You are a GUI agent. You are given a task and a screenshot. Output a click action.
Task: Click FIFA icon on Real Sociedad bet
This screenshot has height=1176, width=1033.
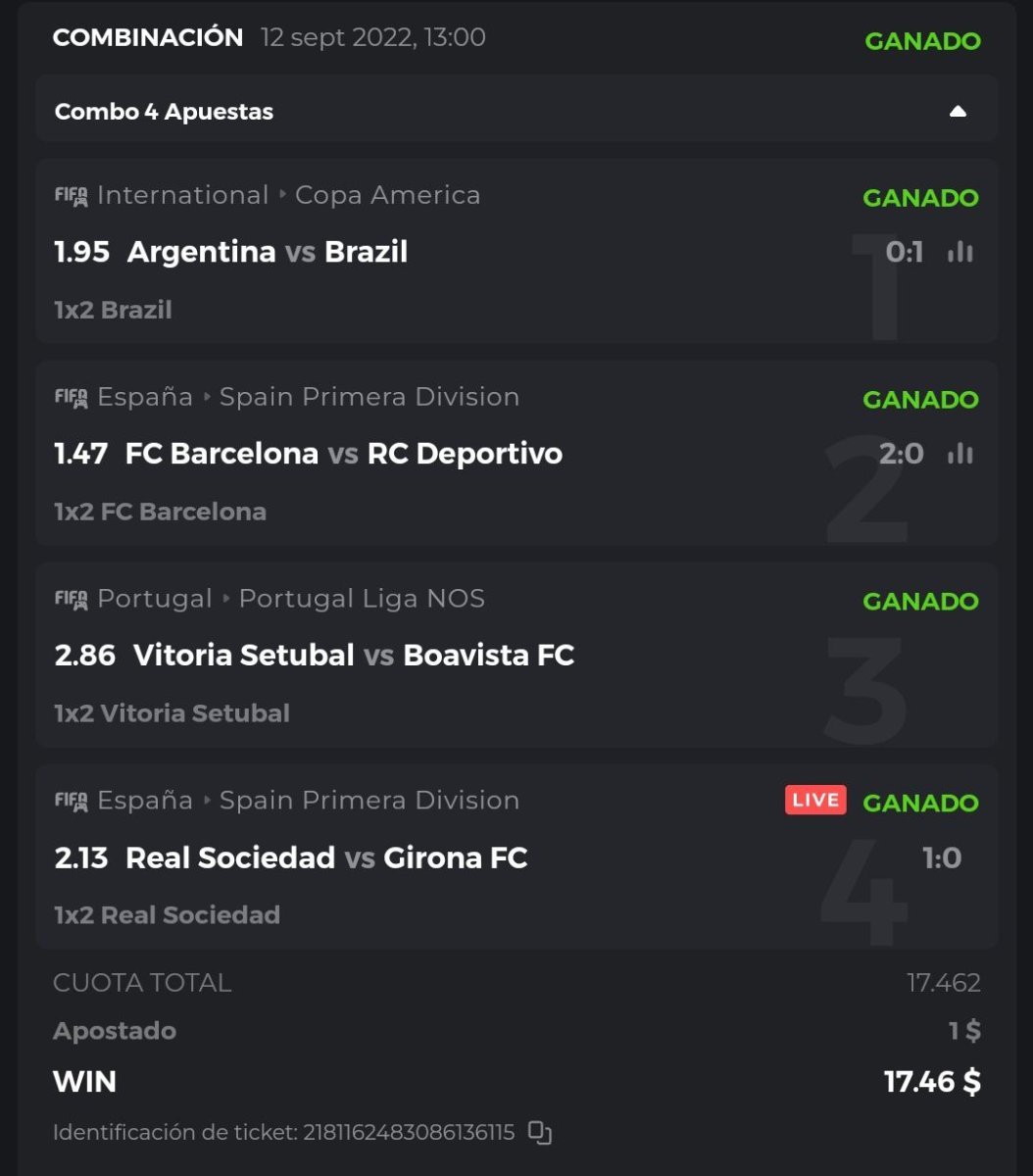[x=71, y=801]
